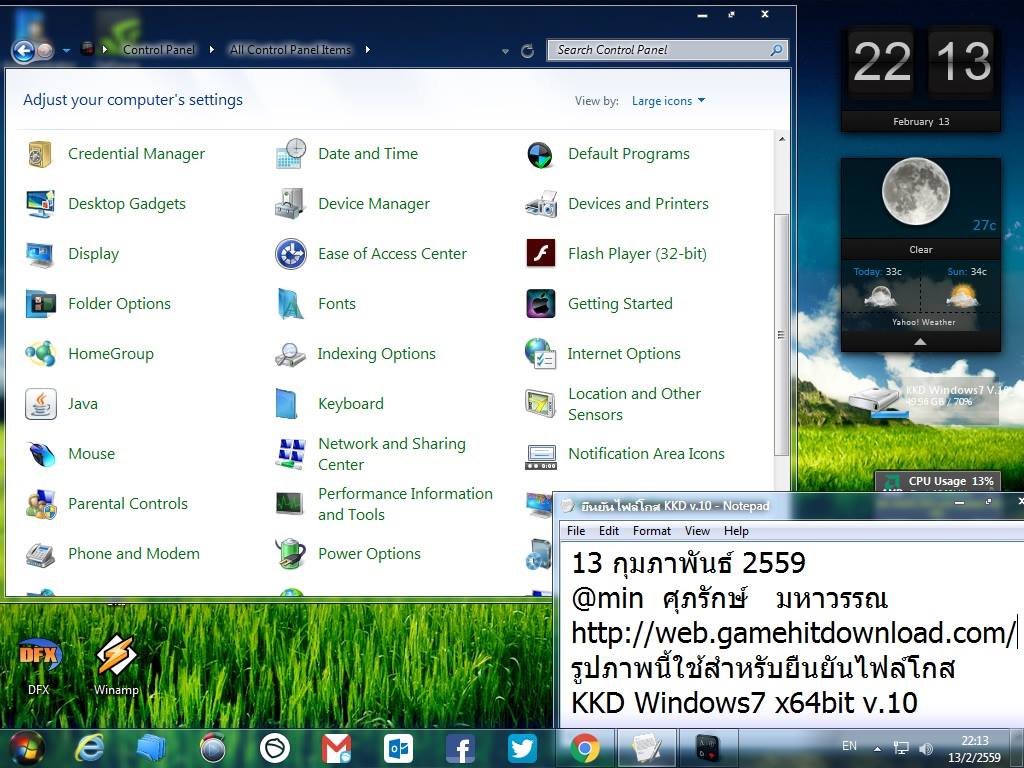Open the Date and Time link
This screenshot has height=768, width=1024.
[368, 154]
